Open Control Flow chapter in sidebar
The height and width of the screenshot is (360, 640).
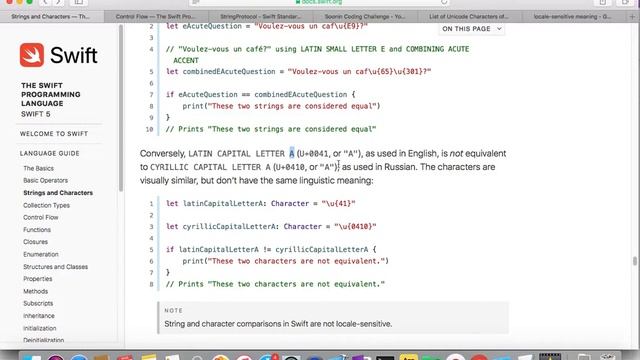41,218
